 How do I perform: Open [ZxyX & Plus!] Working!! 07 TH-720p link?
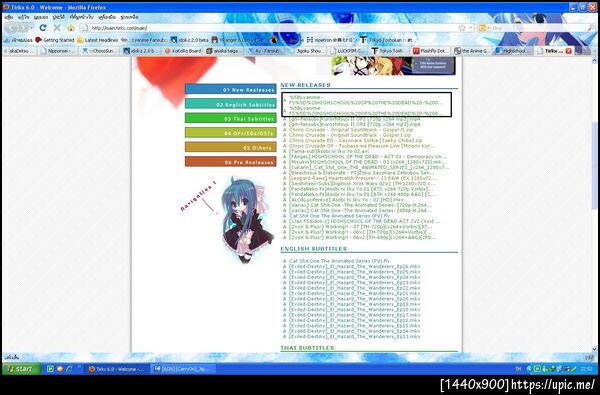pyautogui.click(x=360, y=227)
